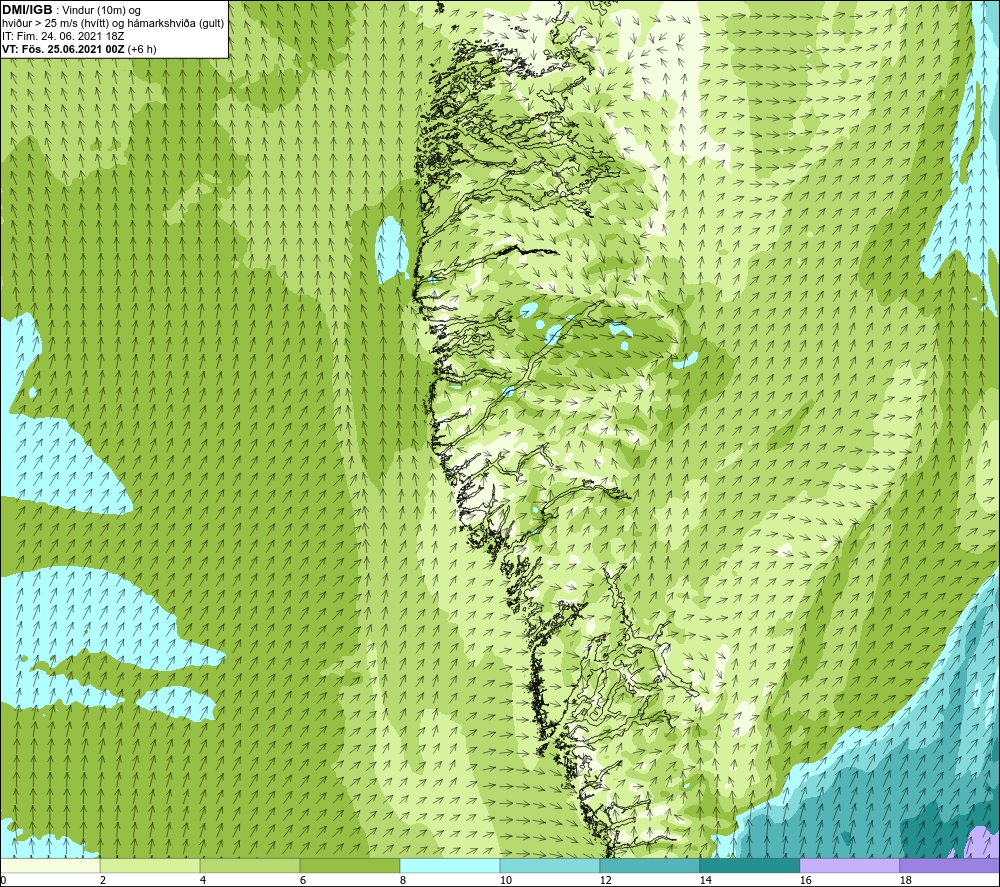Select the purple swatch above 18 m/s
1000x887 pixels.
950,865
